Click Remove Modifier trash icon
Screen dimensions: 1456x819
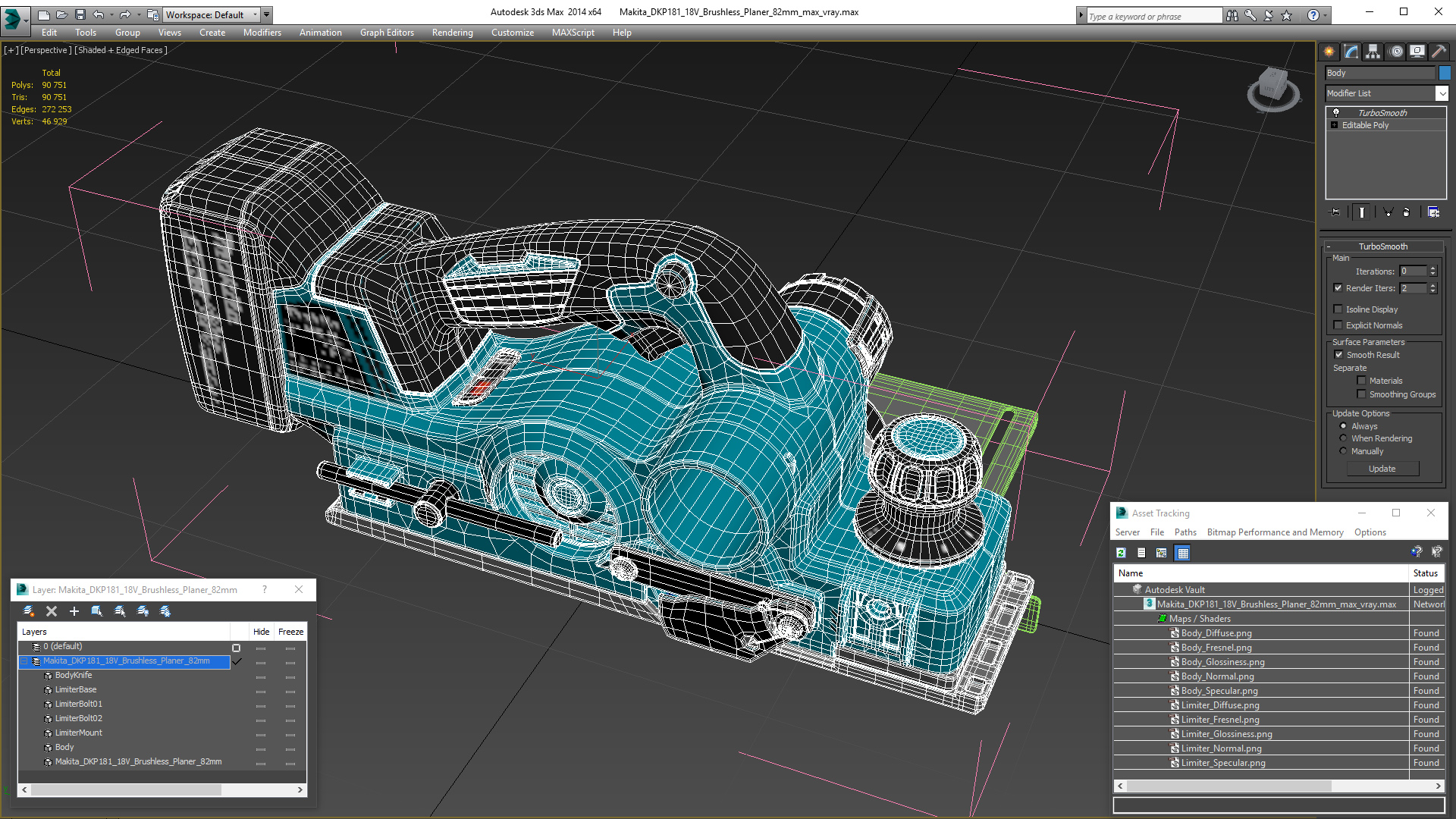1407,212
